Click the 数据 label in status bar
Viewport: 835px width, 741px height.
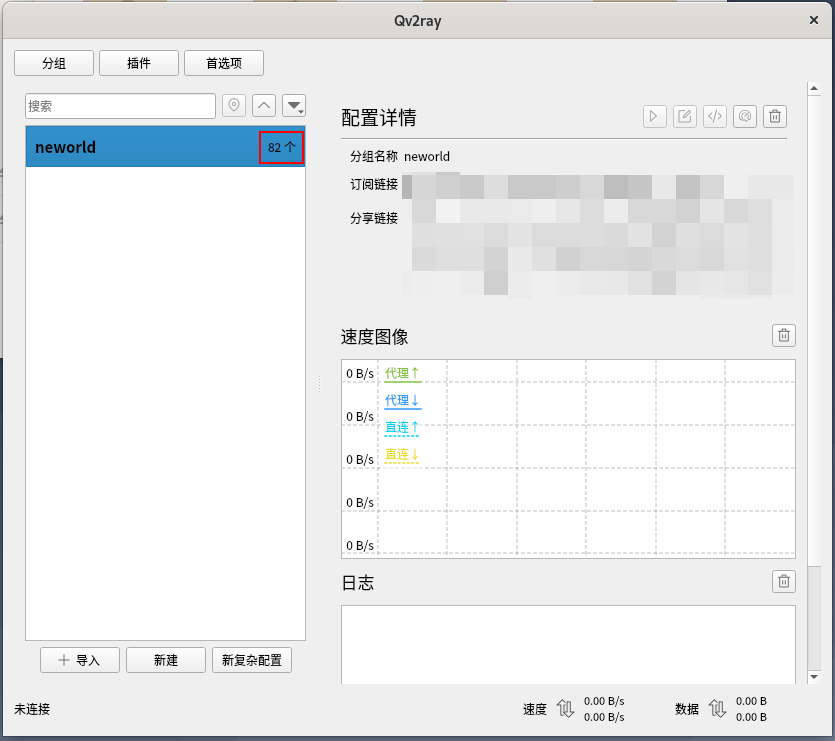coord(687,710)
